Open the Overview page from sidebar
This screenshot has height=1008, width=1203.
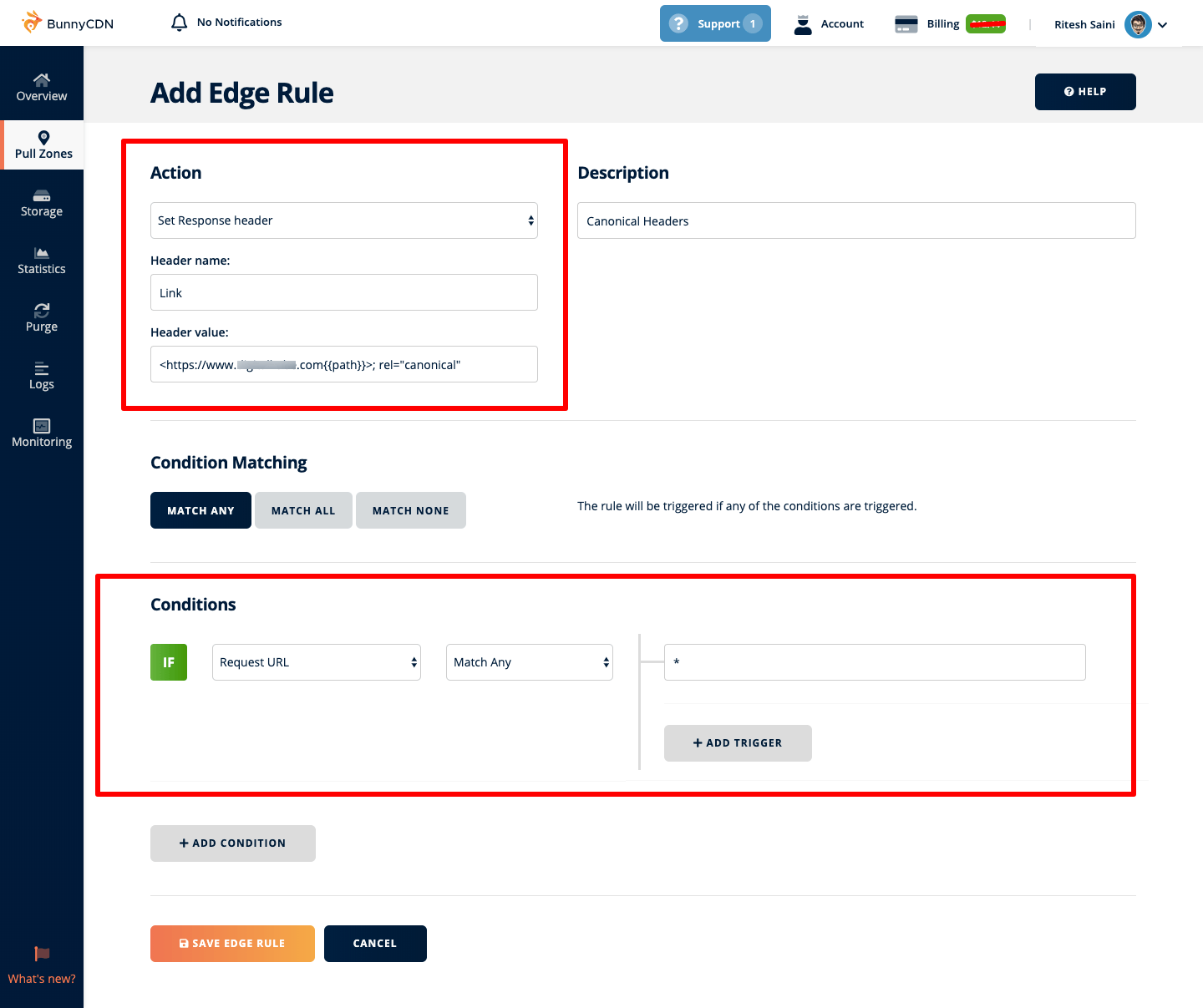pyautogui.click(x=41, y=87)
